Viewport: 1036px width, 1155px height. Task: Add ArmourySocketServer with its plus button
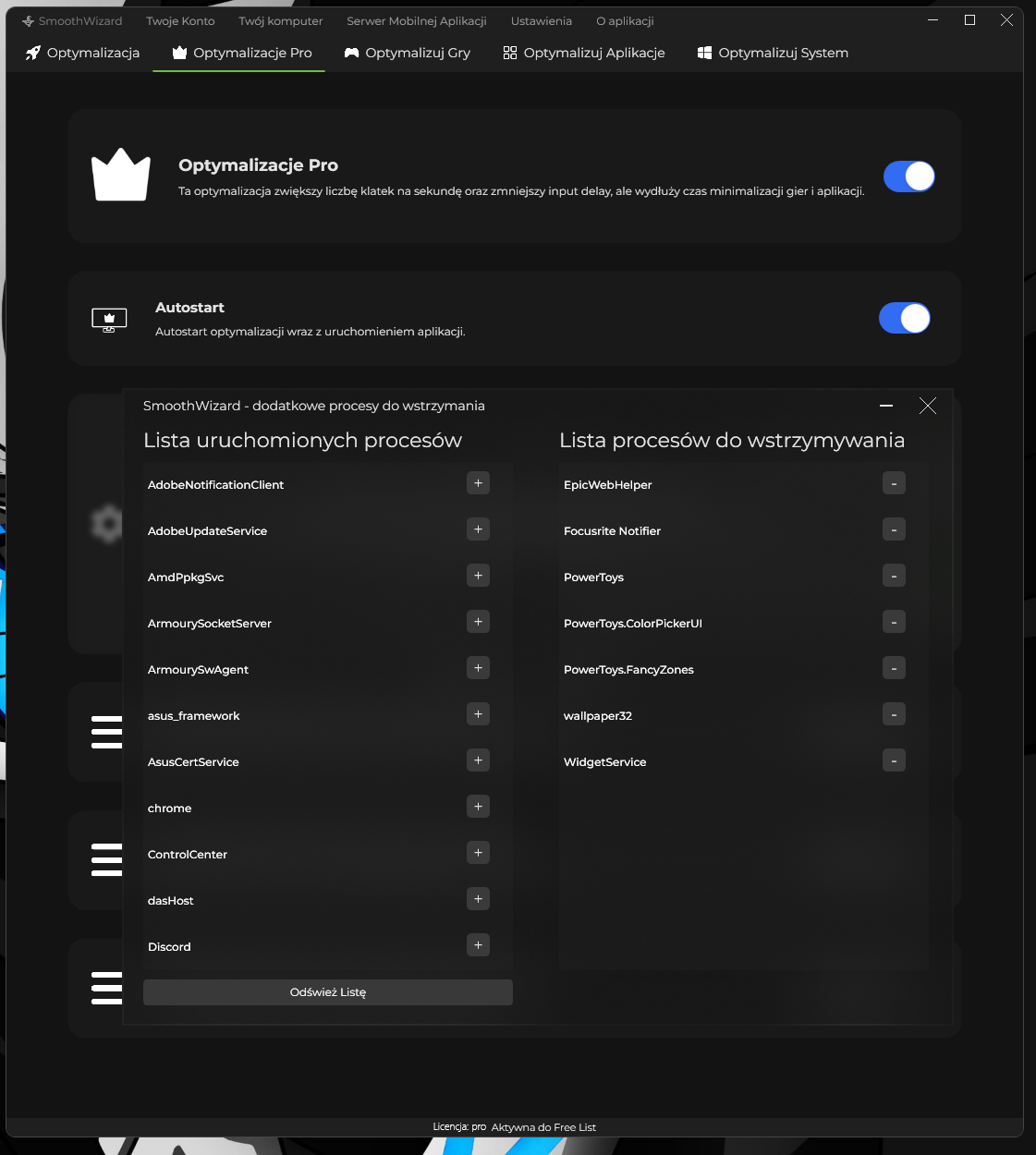pyautogui.click(x=478, y=622)
